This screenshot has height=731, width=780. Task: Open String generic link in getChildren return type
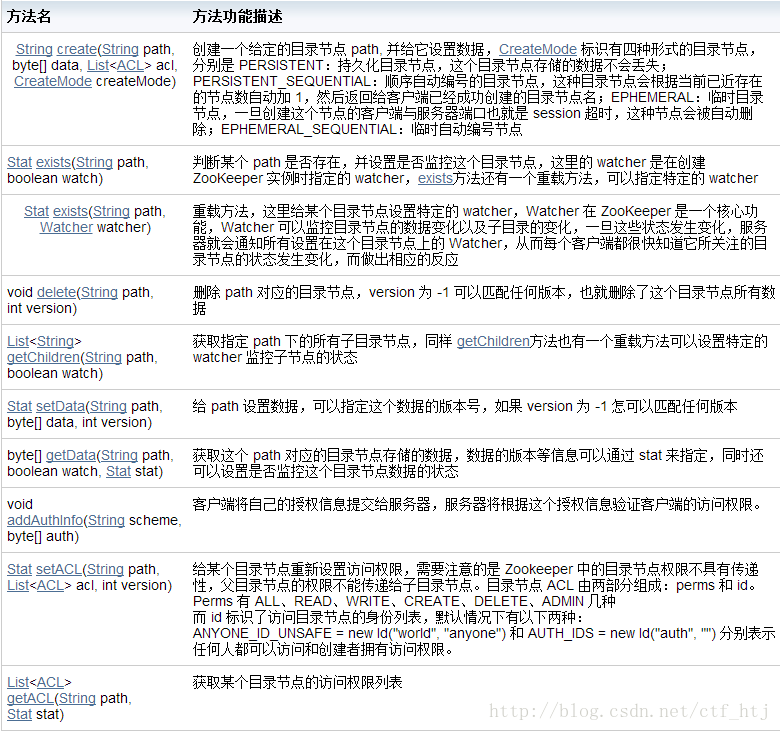tap(55, 341)
